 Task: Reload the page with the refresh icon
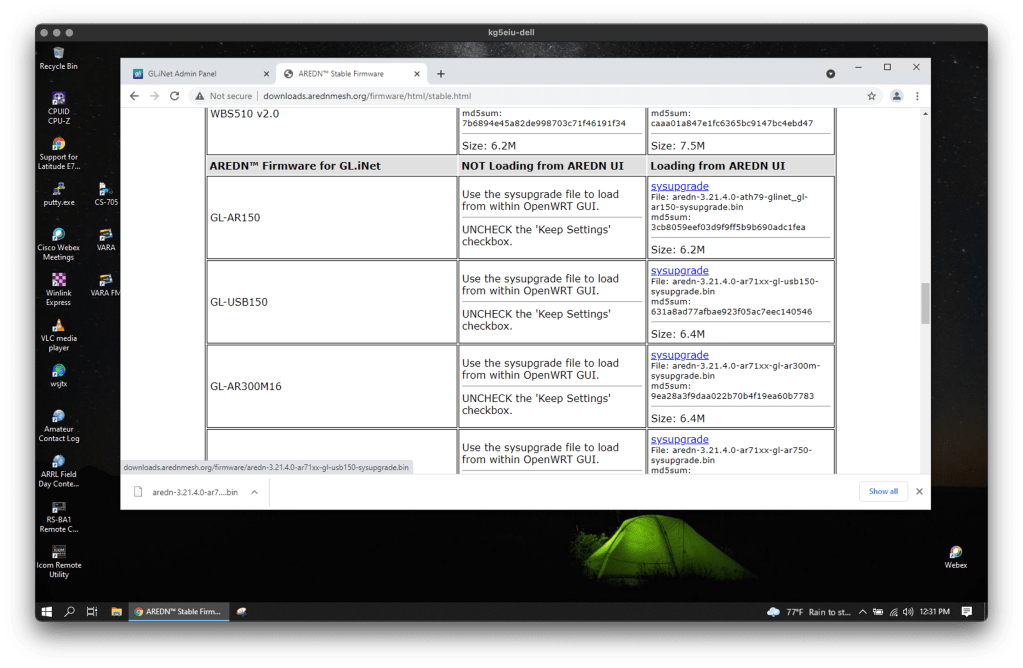[174, 96]
